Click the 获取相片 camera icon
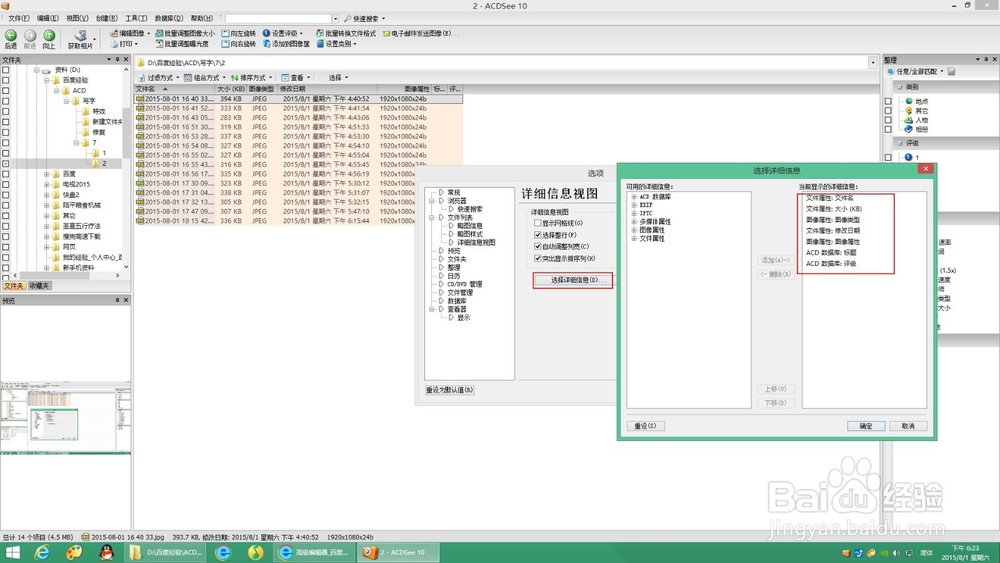 (x=80, y=36)
